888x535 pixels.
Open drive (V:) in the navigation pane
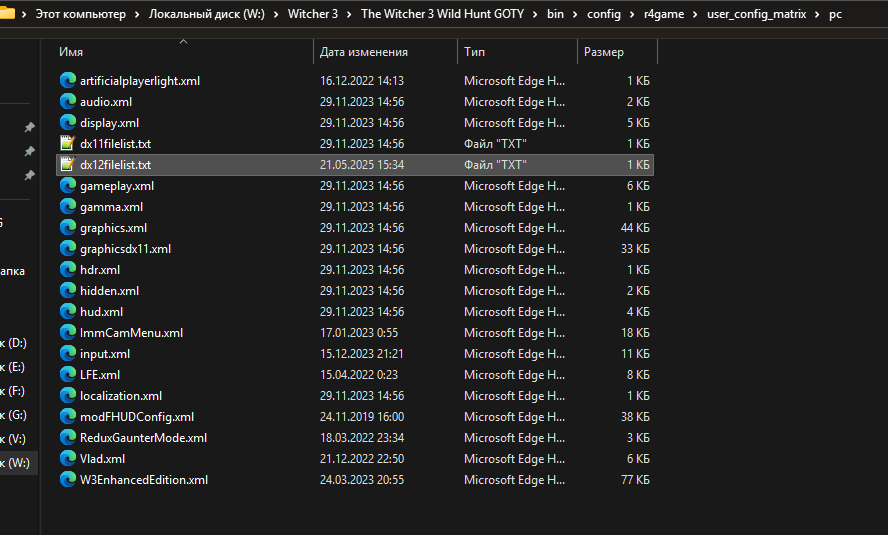tap(14, 439)
